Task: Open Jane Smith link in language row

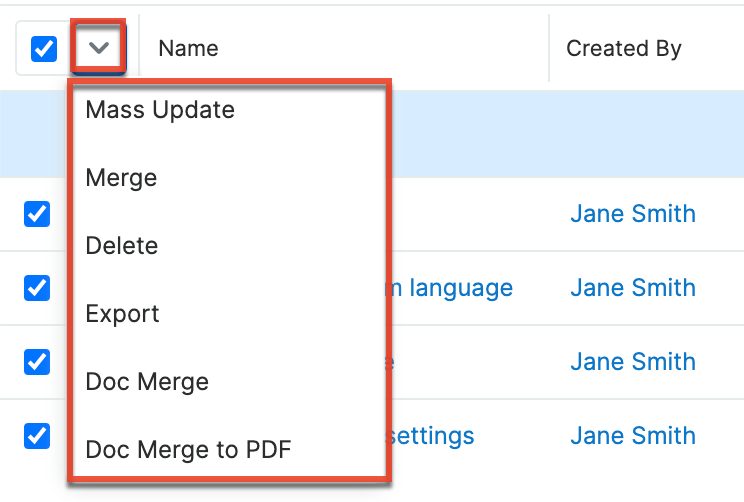Action: 632,288
